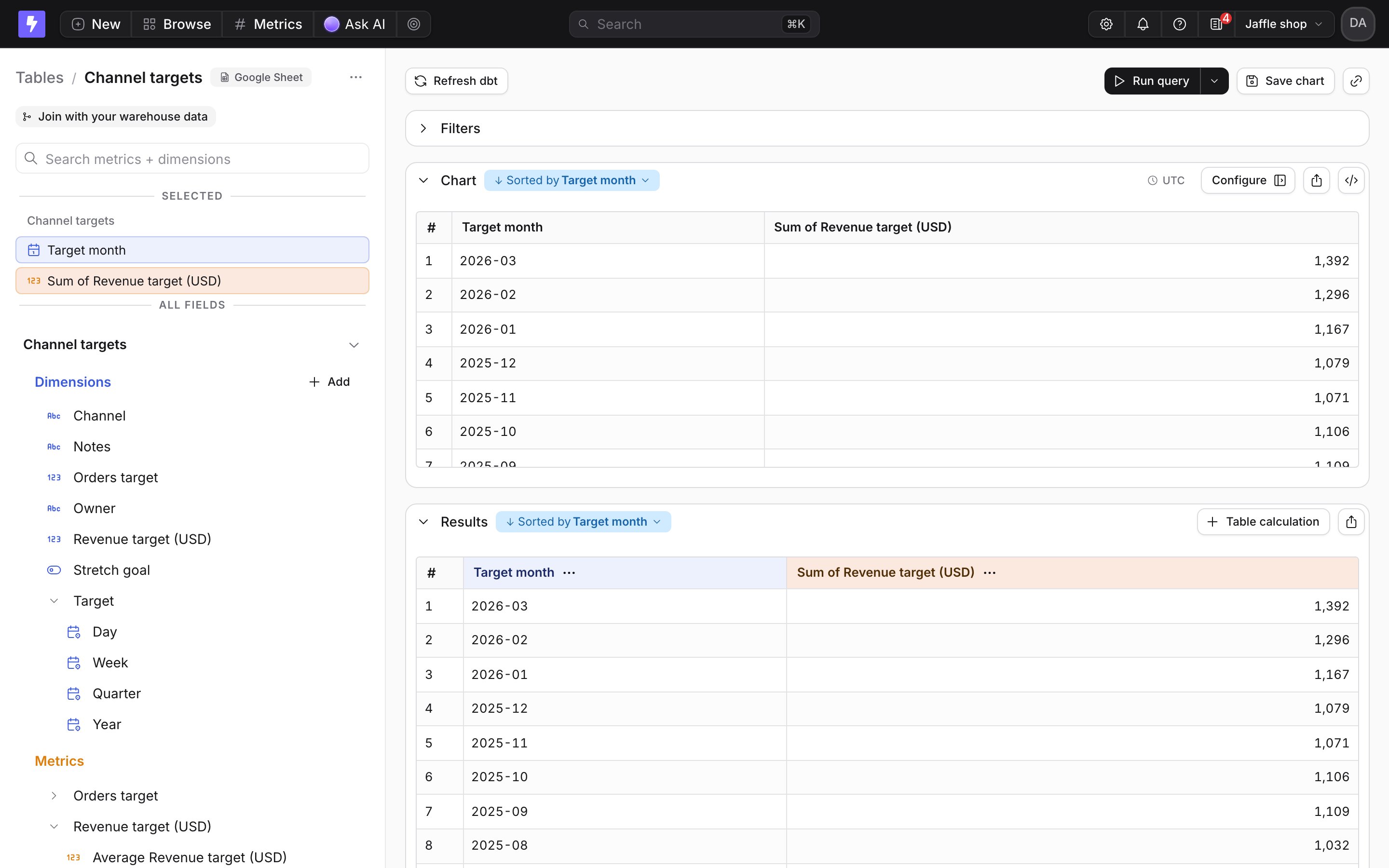Open the Jaffle shop project dropdown
The width and height of the screenshot is (1389, 868).
click(1284, 24)
